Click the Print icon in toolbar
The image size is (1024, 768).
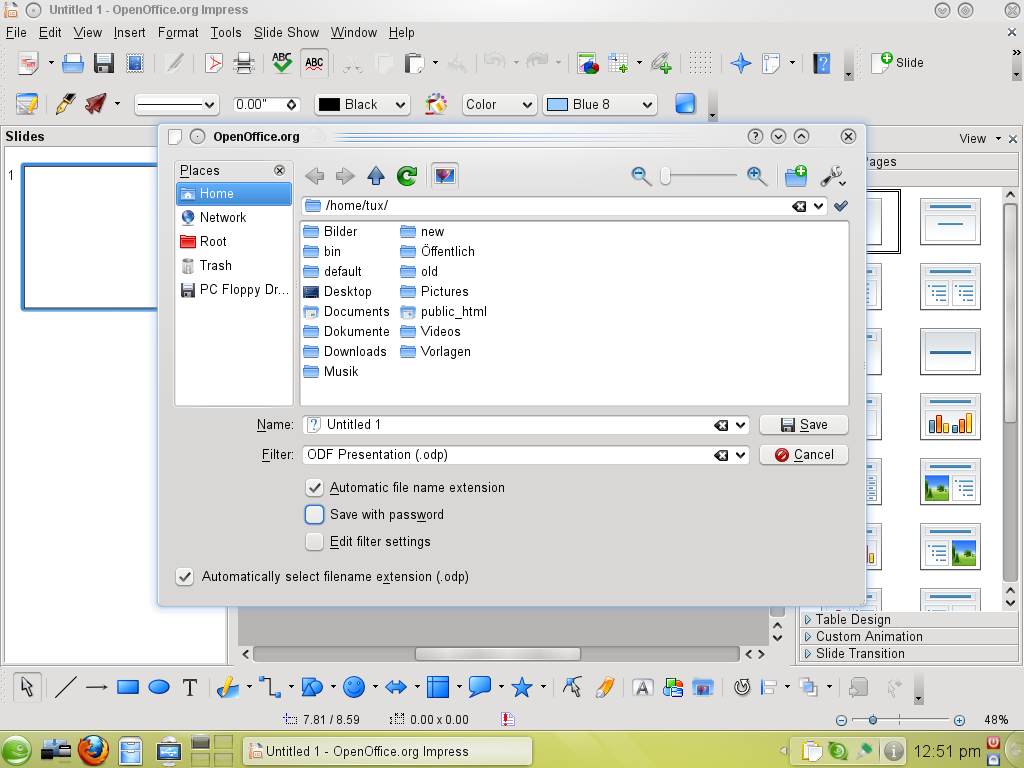244,63
